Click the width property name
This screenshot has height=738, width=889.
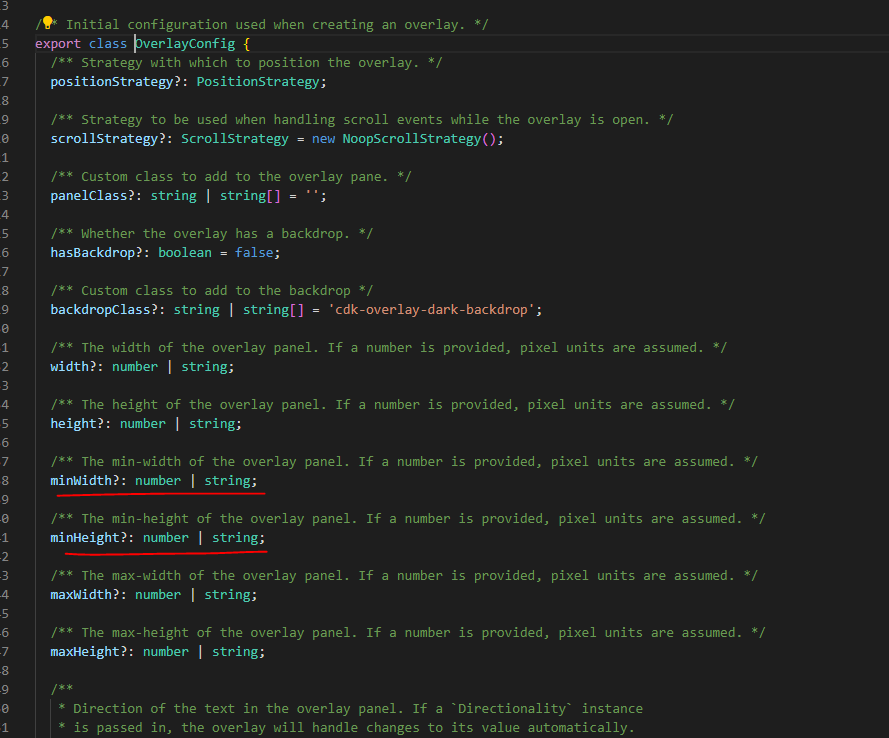point(70,367)
